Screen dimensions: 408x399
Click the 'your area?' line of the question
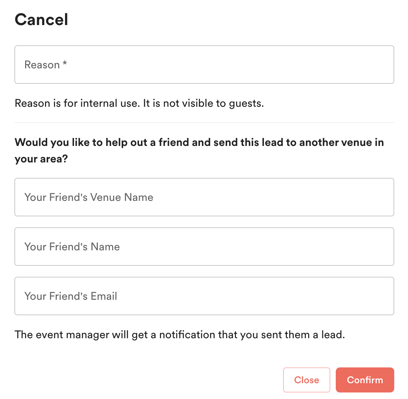click(41, 159)
